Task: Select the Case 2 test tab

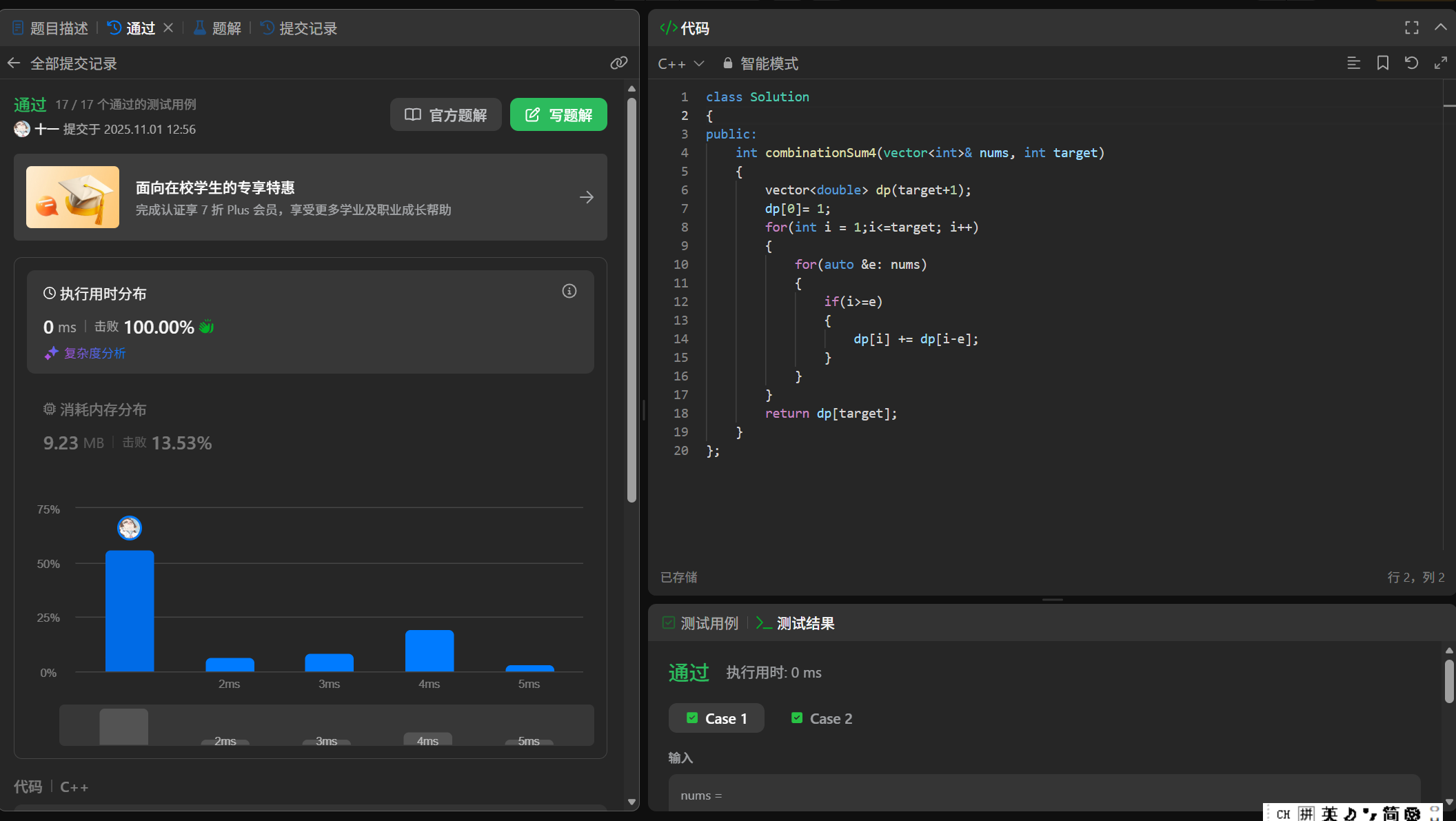Action: pos(822,718)
